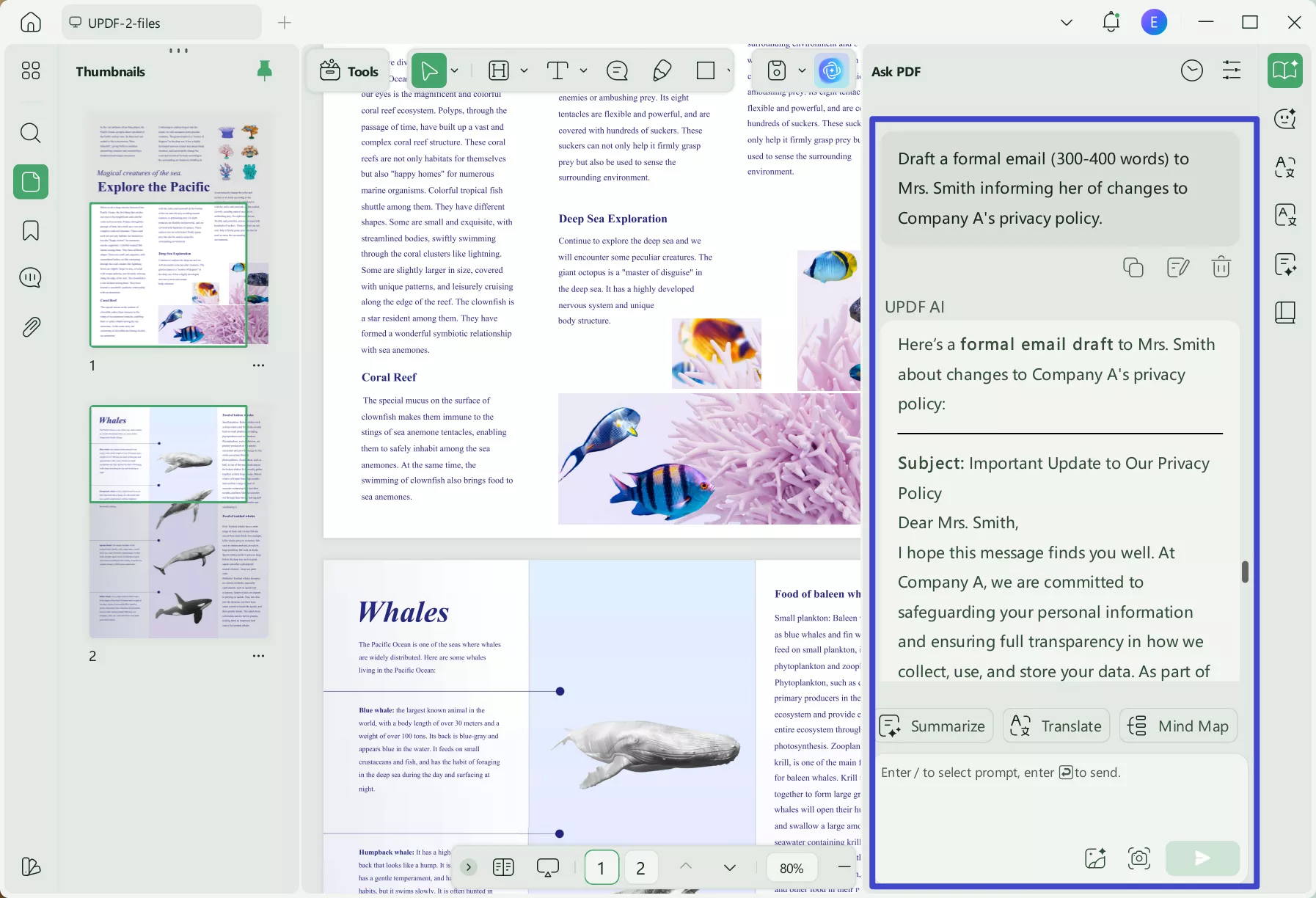Open the Attachments paperclip panel

(x=30, y=326)
